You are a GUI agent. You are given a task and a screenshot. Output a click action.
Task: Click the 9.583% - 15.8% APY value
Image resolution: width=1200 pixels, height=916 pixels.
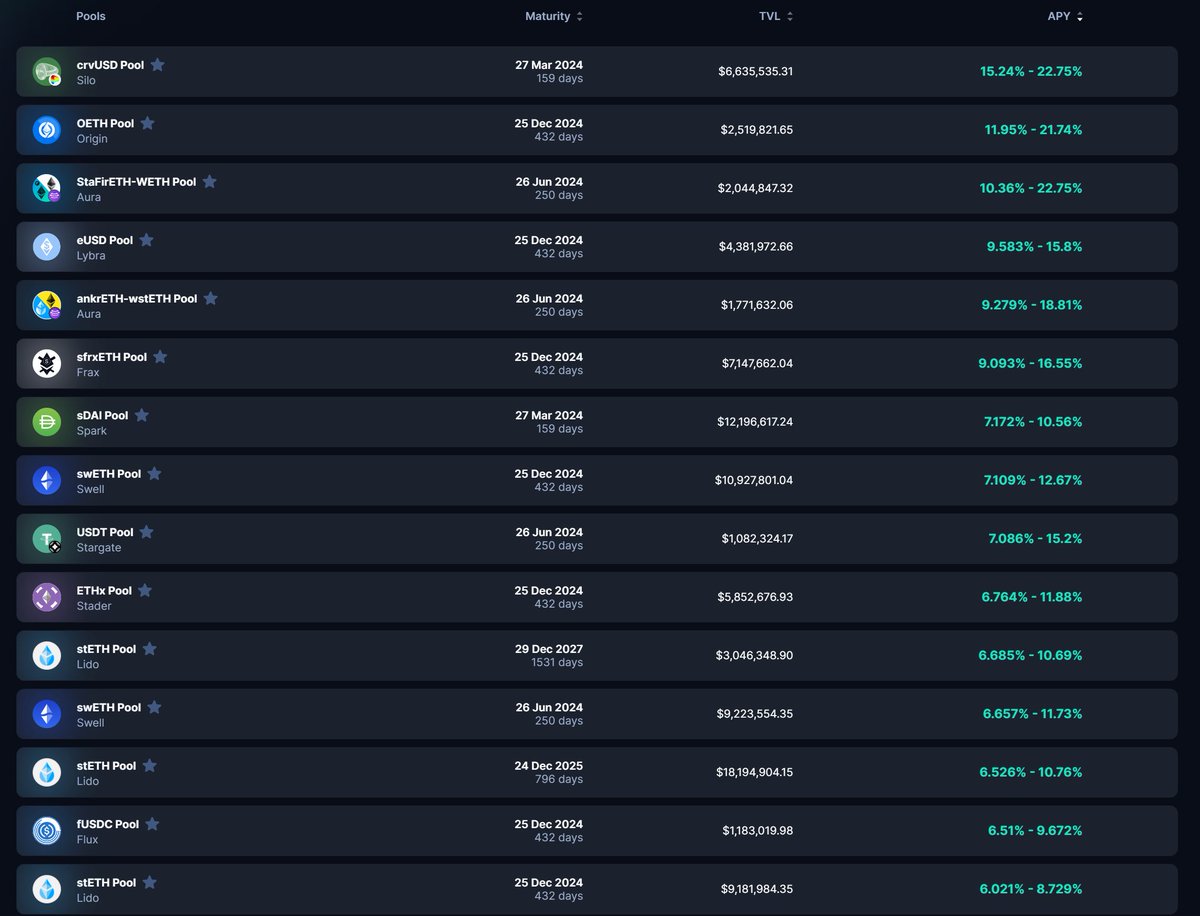coord(1033,247)
